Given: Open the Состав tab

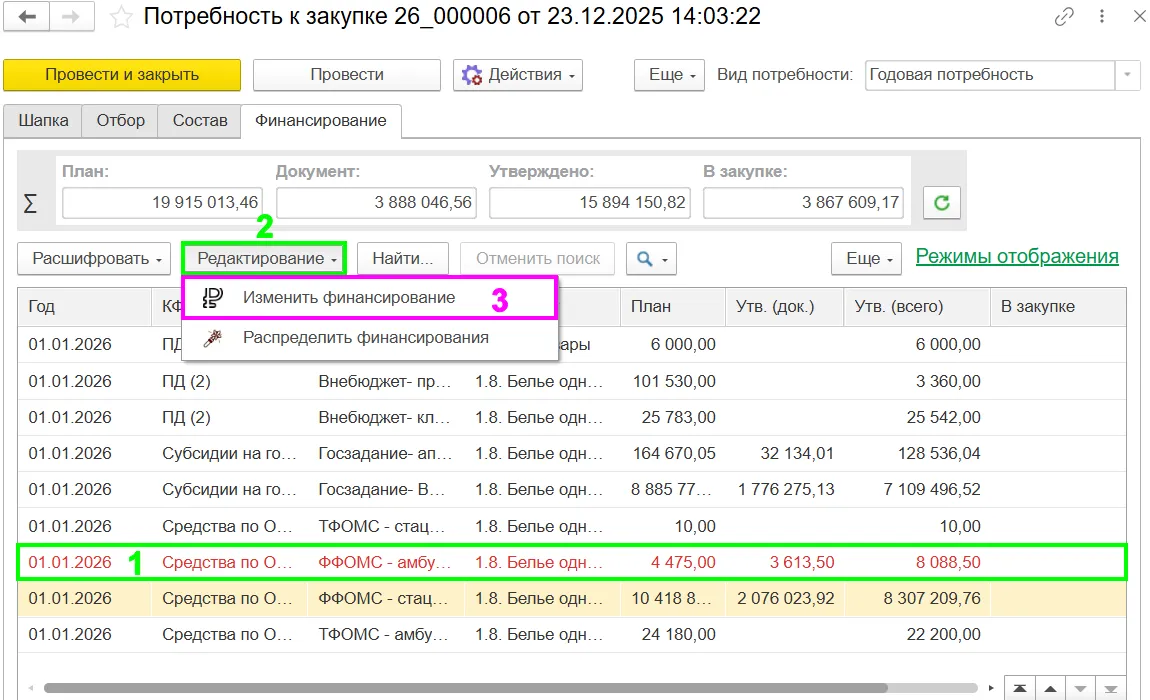Looking at the screenshot, I should click(x=199, y=121).
